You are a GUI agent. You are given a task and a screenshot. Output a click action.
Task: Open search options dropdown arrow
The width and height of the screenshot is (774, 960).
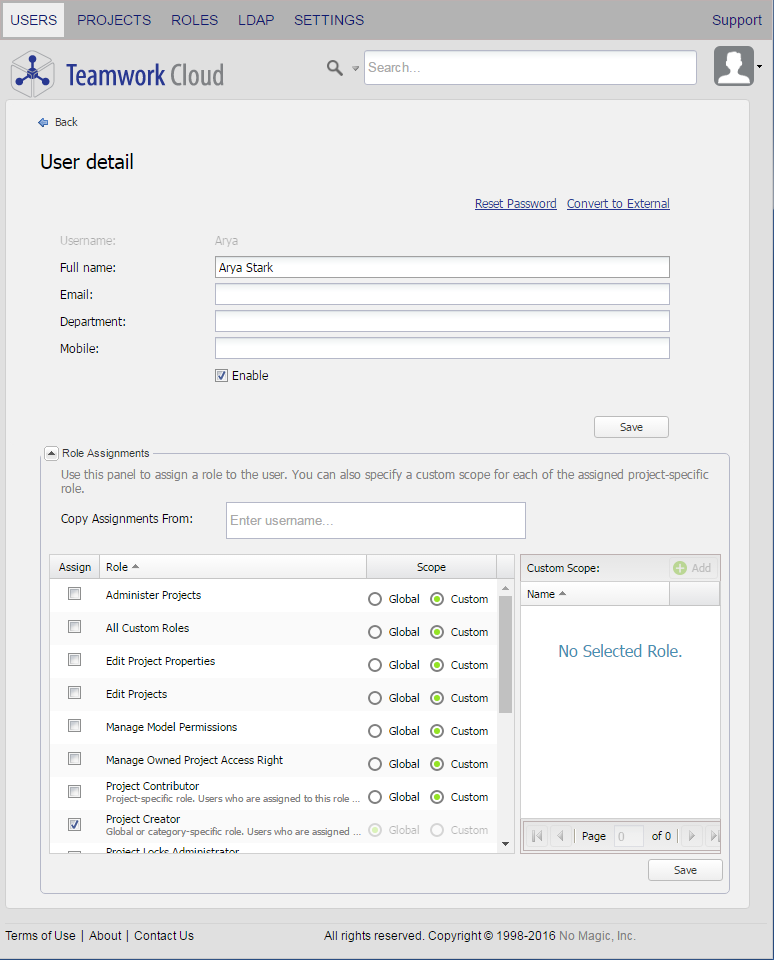(x=355, y=69)
